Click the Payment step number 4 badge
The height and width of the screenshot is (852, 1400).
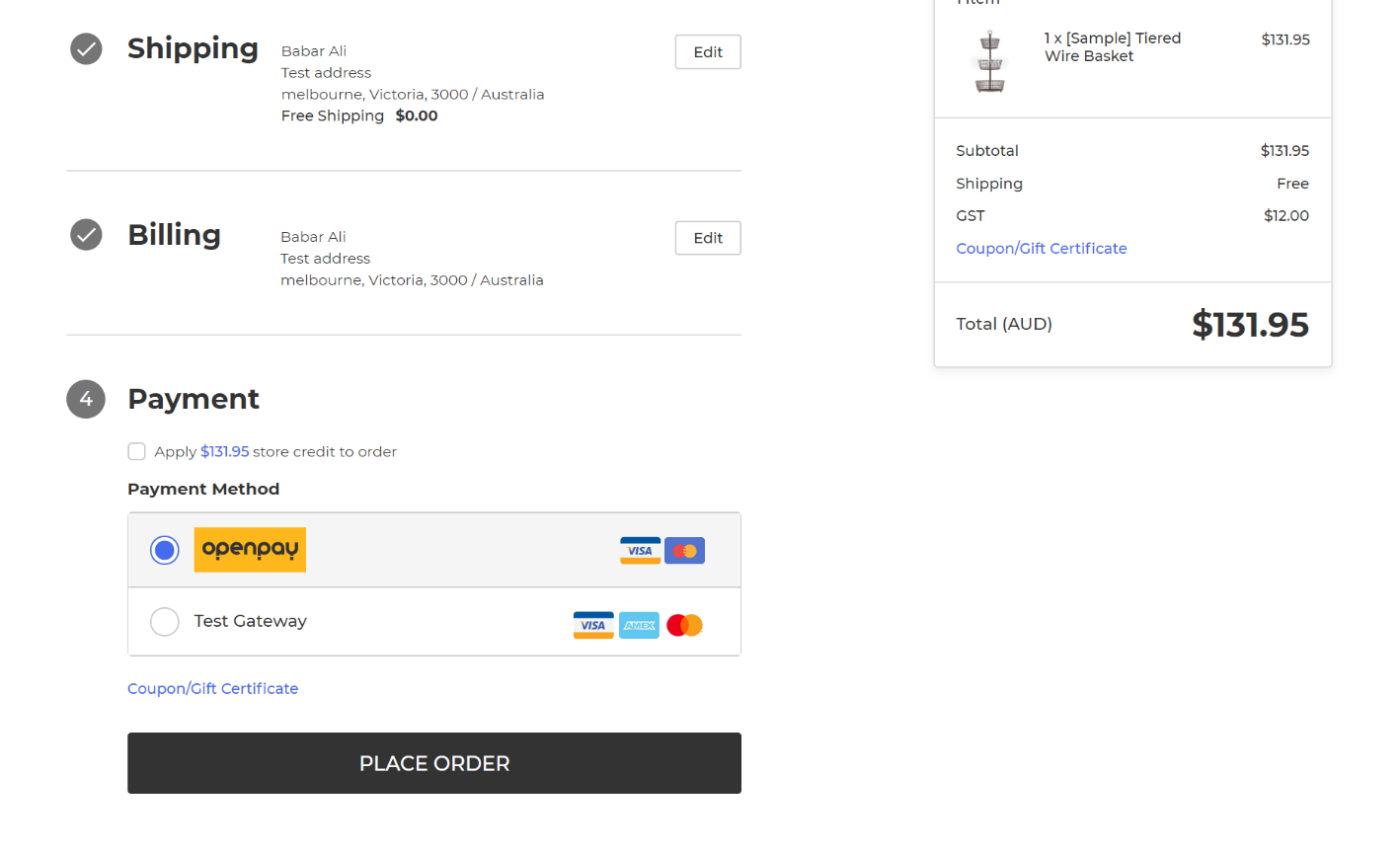point(86,399)
